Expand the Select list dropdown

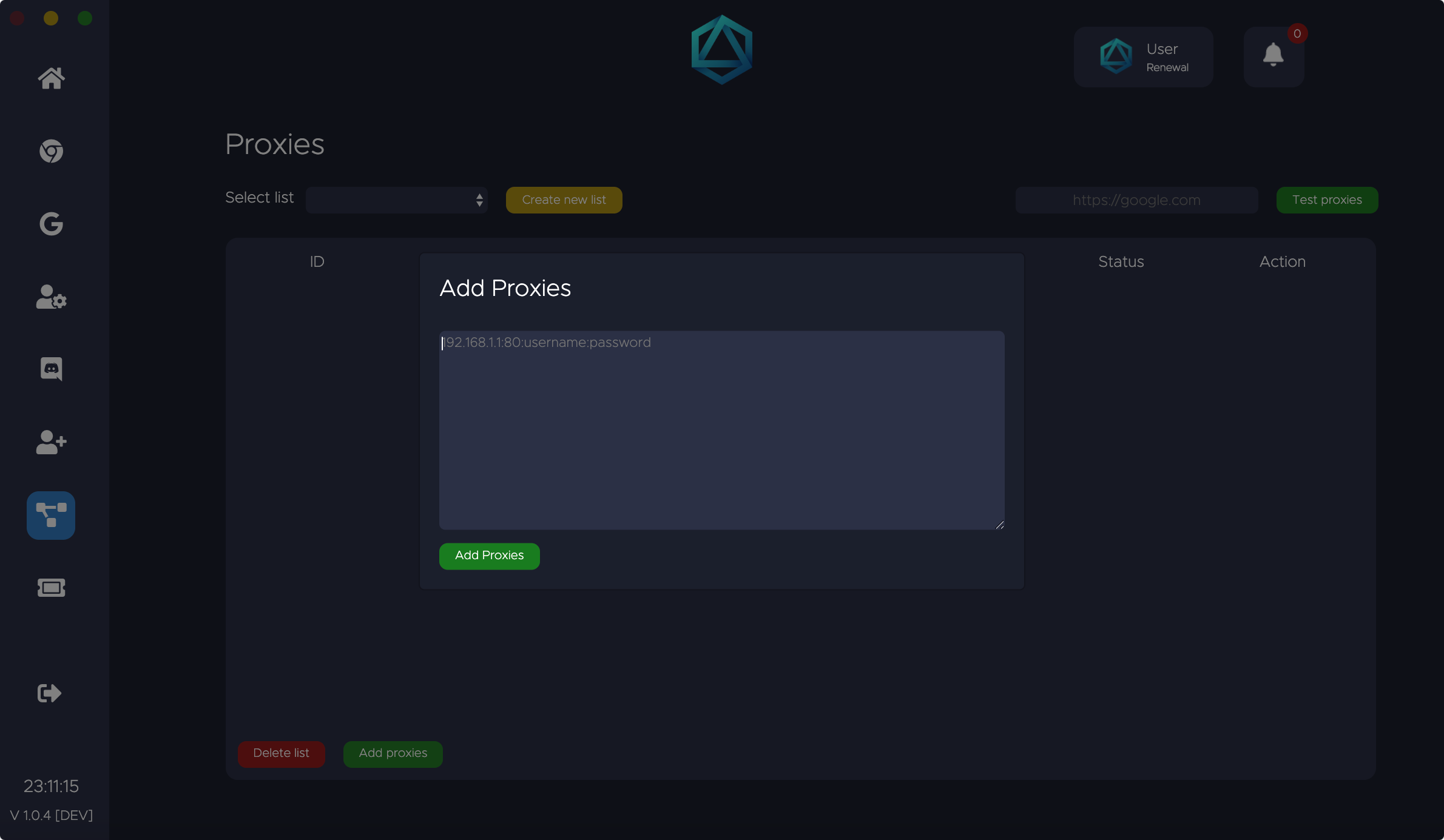tap(397, 200)
